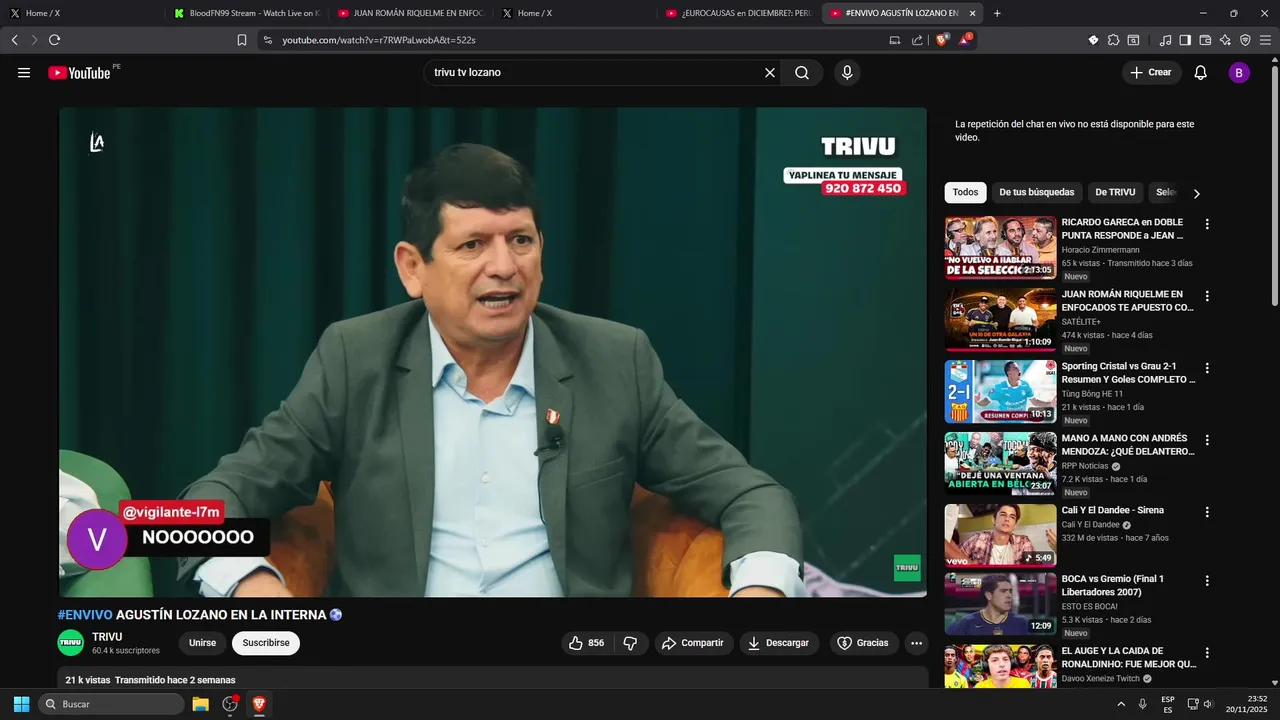The image size is (1280, 720).
Task: Go to the YouTube home logo
Action: point(79,72)
